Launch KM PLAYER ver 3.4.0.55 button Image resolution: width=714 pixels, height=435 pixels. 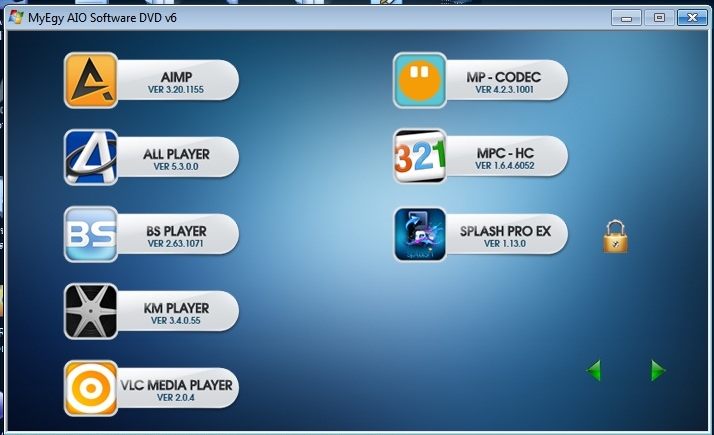(178, 312)
